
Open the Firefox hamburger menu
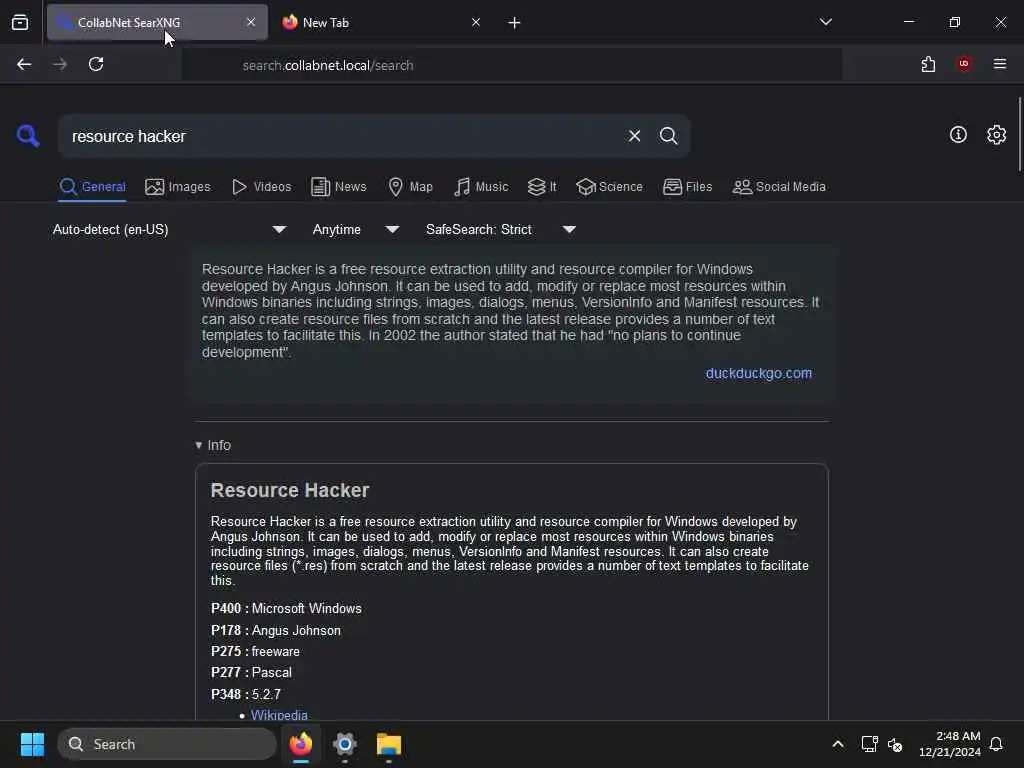pos(999,64)
